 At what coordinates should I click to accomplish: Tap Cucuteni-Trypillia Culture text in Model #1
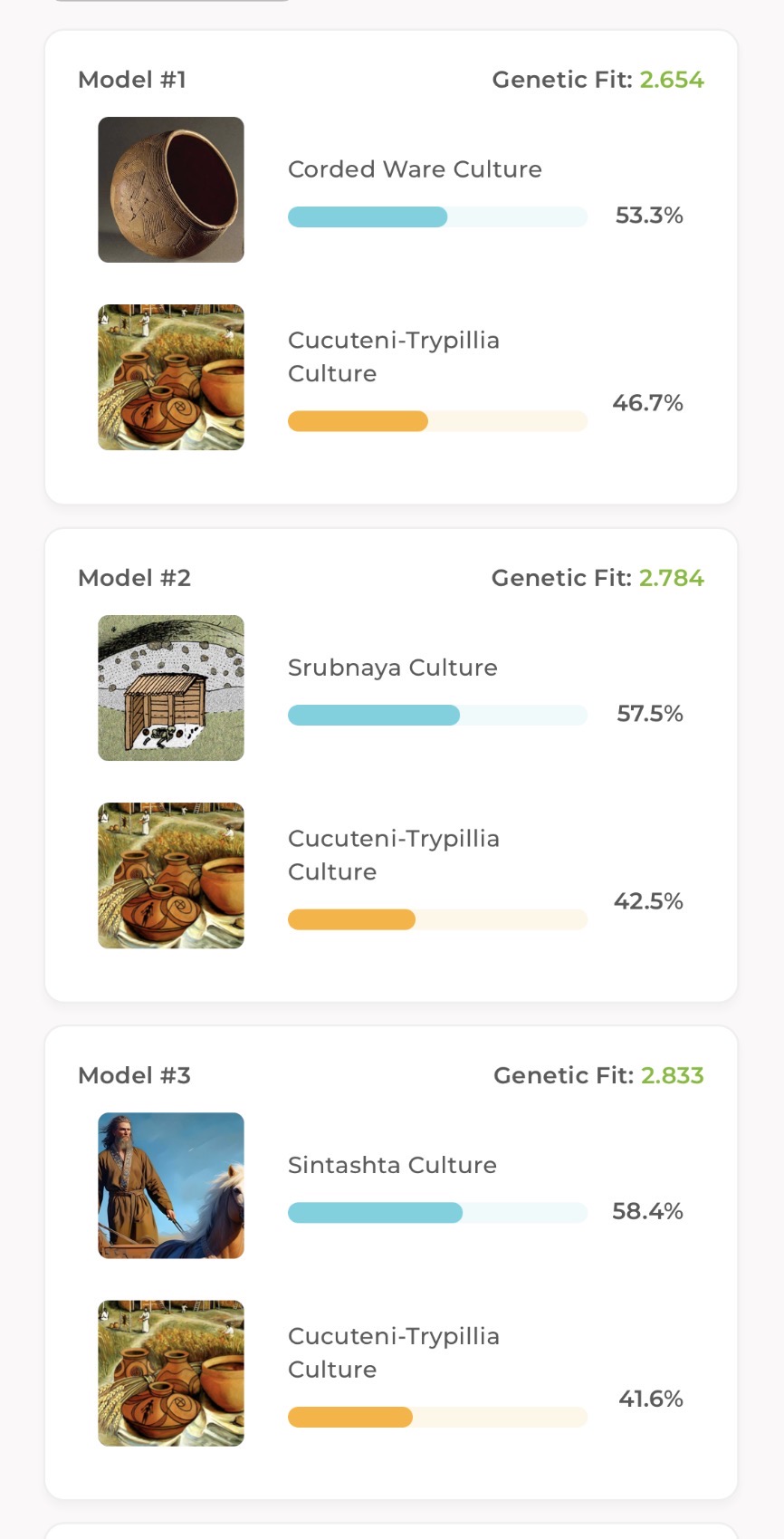(393, 357)
